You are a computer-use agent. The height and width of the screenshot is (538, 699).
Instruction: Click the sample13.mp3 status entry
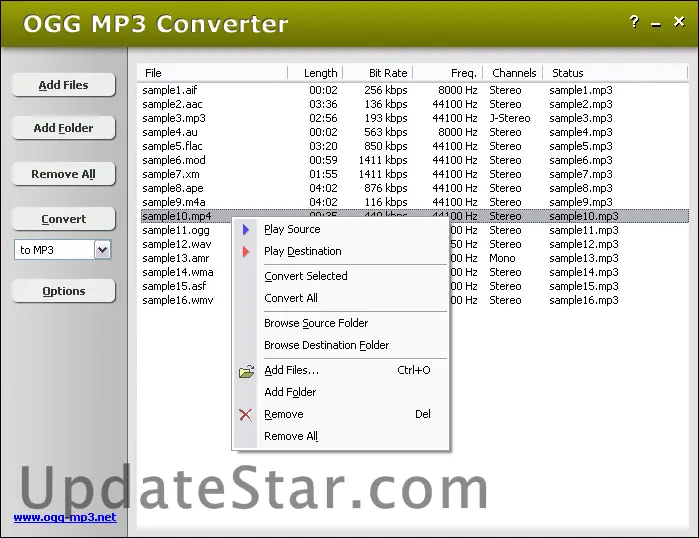coord(584,258)
